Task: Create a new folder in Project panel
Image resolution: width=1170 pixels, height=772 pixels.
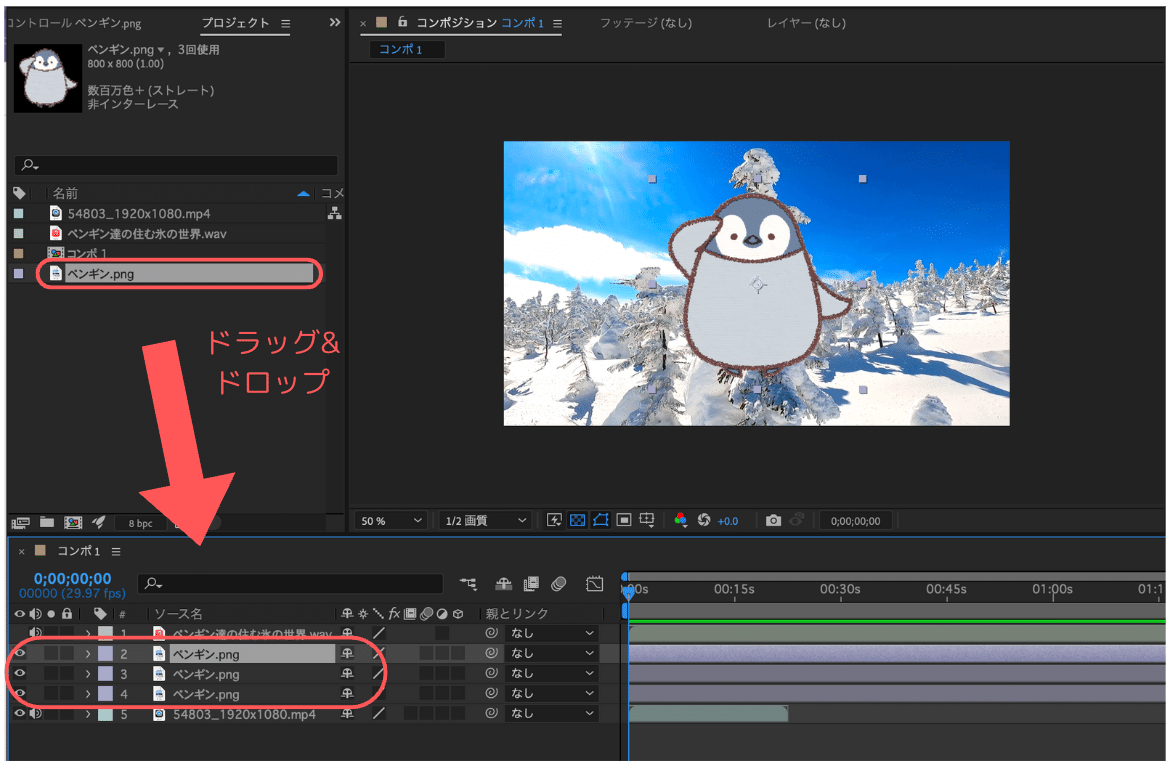Action: point(47,522)
